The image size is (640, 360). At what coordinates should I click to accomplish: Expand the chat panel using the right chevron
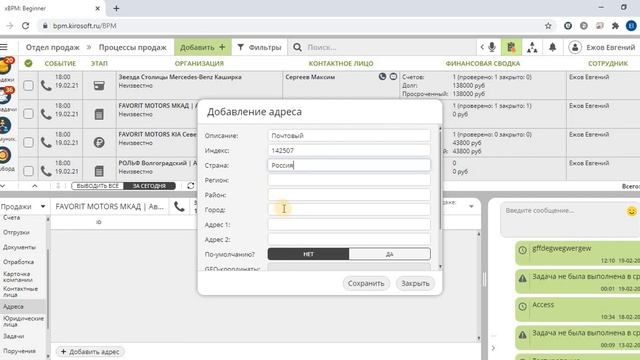coord(493,348)
